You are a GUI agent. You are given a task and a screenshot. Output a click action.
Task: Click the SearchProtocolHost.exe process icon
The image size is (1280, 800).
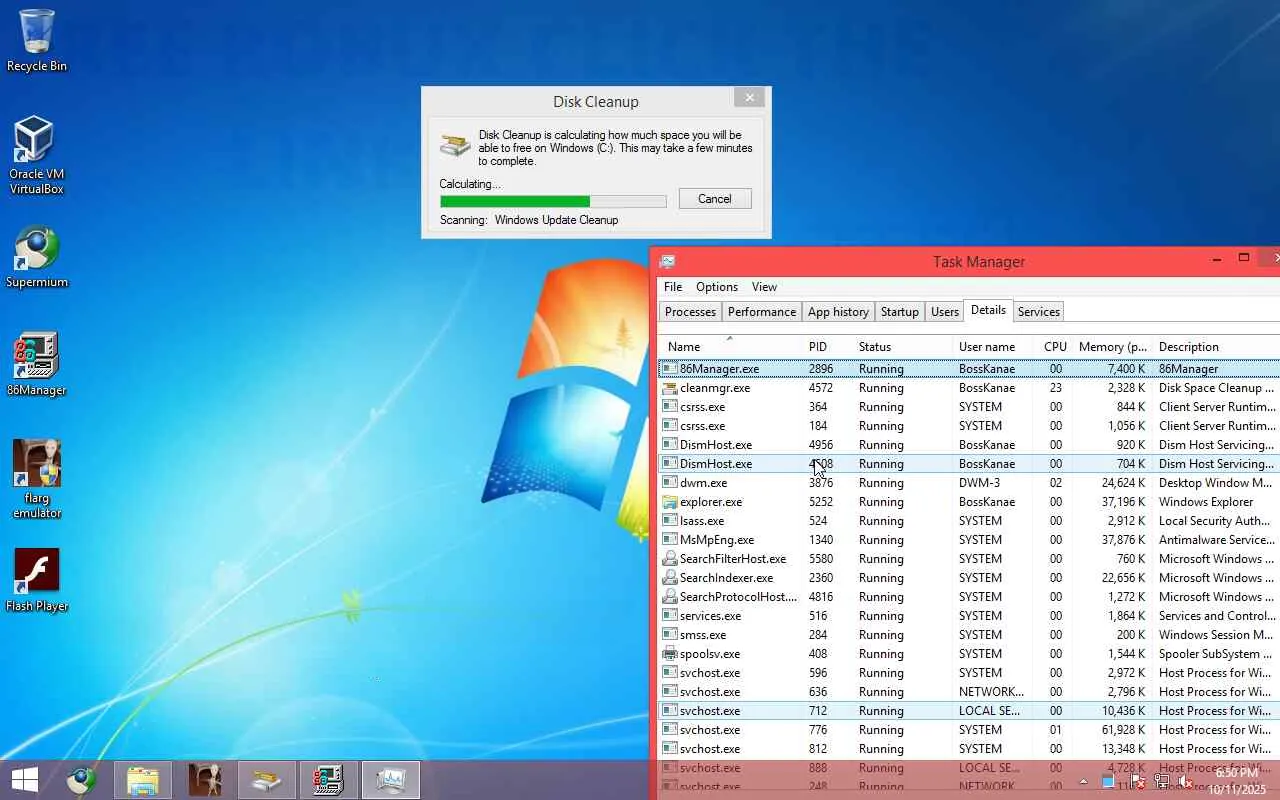pyautogui.click(x=670, y=597)
